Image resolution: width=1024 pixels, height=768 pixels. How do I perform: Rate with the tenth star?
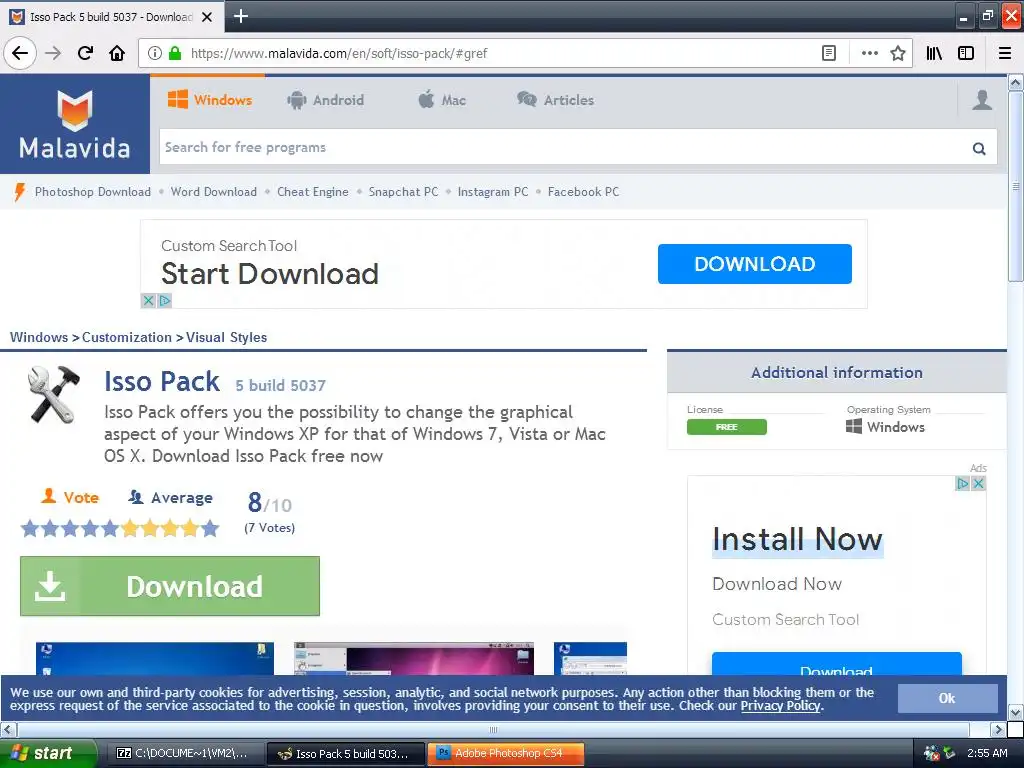(x=210, y=528)
